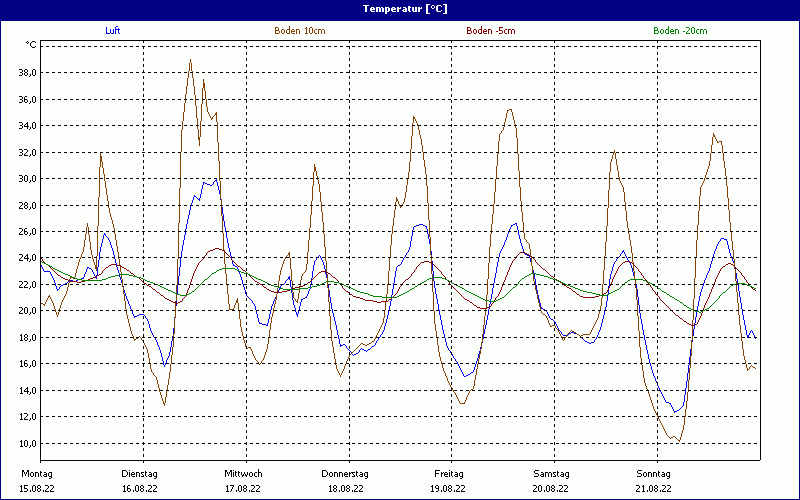Select the 30,0 y-axis tick label

click(x=27, y=179)
